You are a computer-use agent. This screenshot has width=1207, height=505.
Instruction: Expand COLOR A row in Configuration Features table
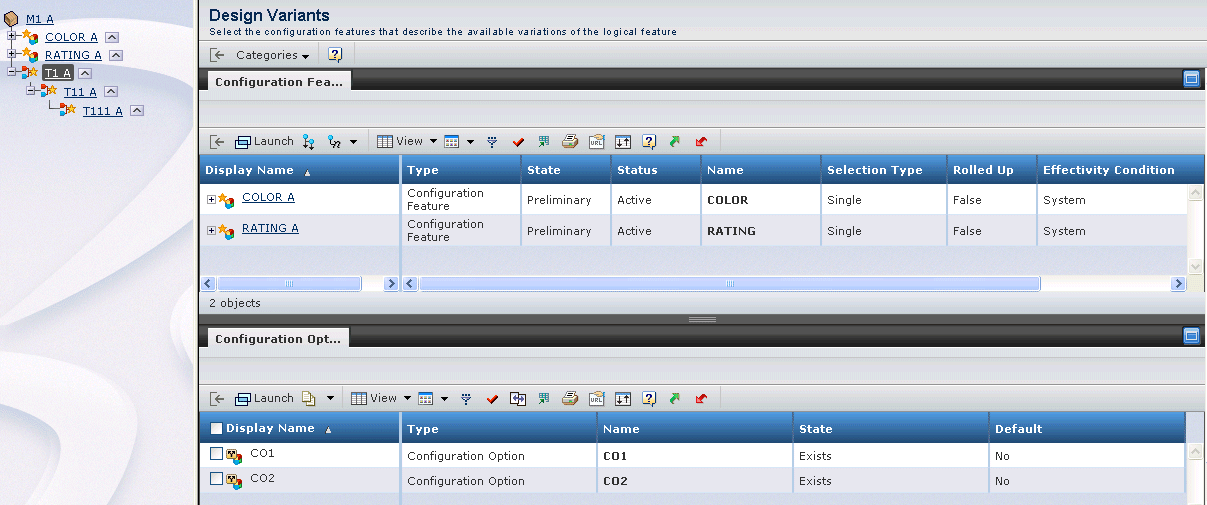tap(211, 199)
